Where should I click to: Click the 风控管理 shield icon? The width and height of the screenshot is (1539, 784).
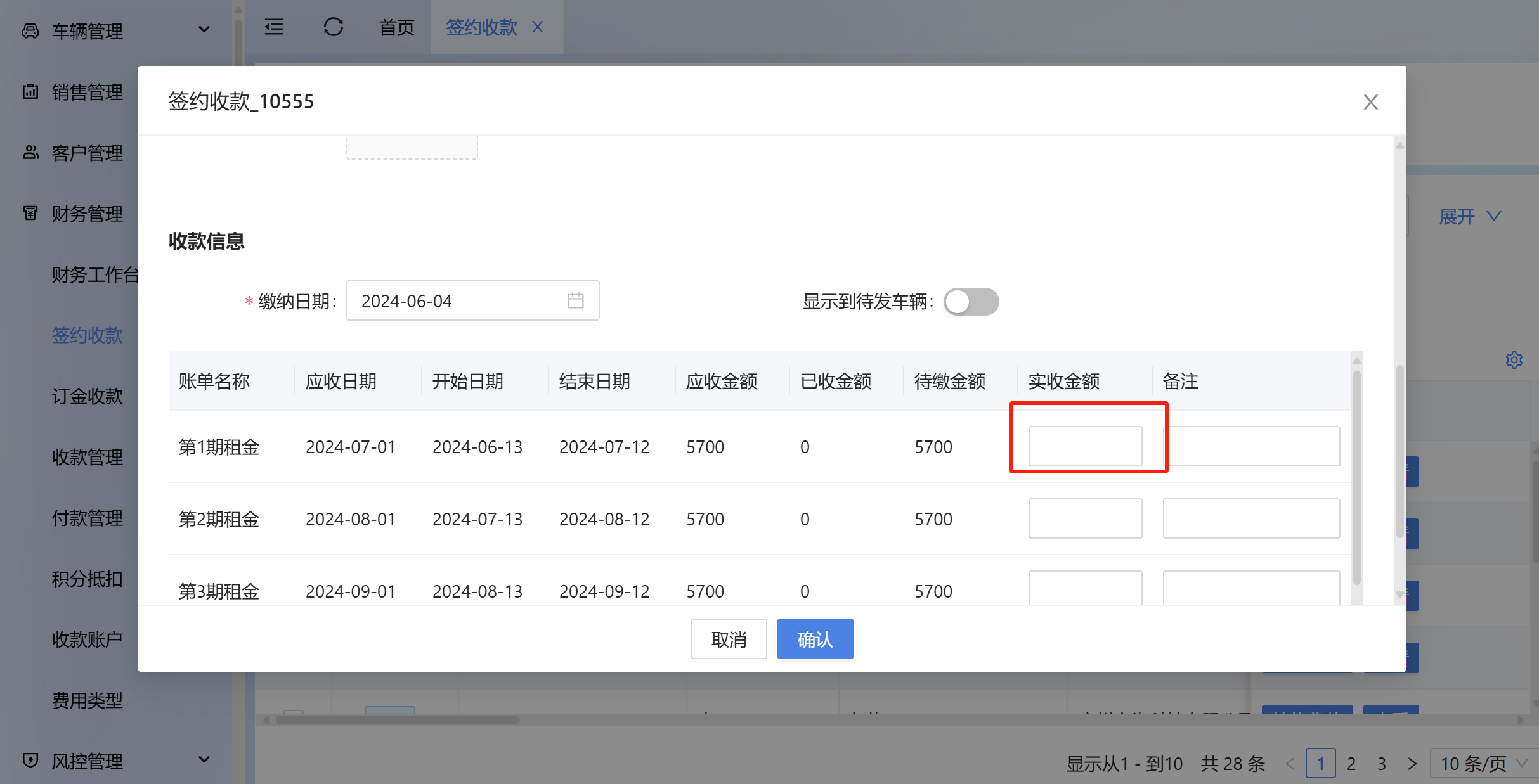point(30,760)
